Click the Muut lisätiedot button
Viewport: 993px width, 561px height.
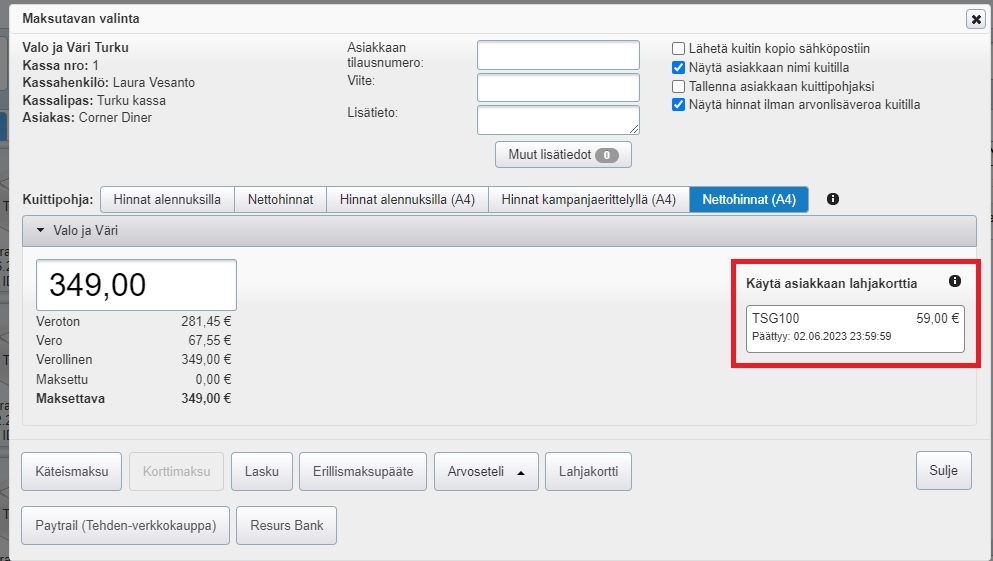point(563,155)
